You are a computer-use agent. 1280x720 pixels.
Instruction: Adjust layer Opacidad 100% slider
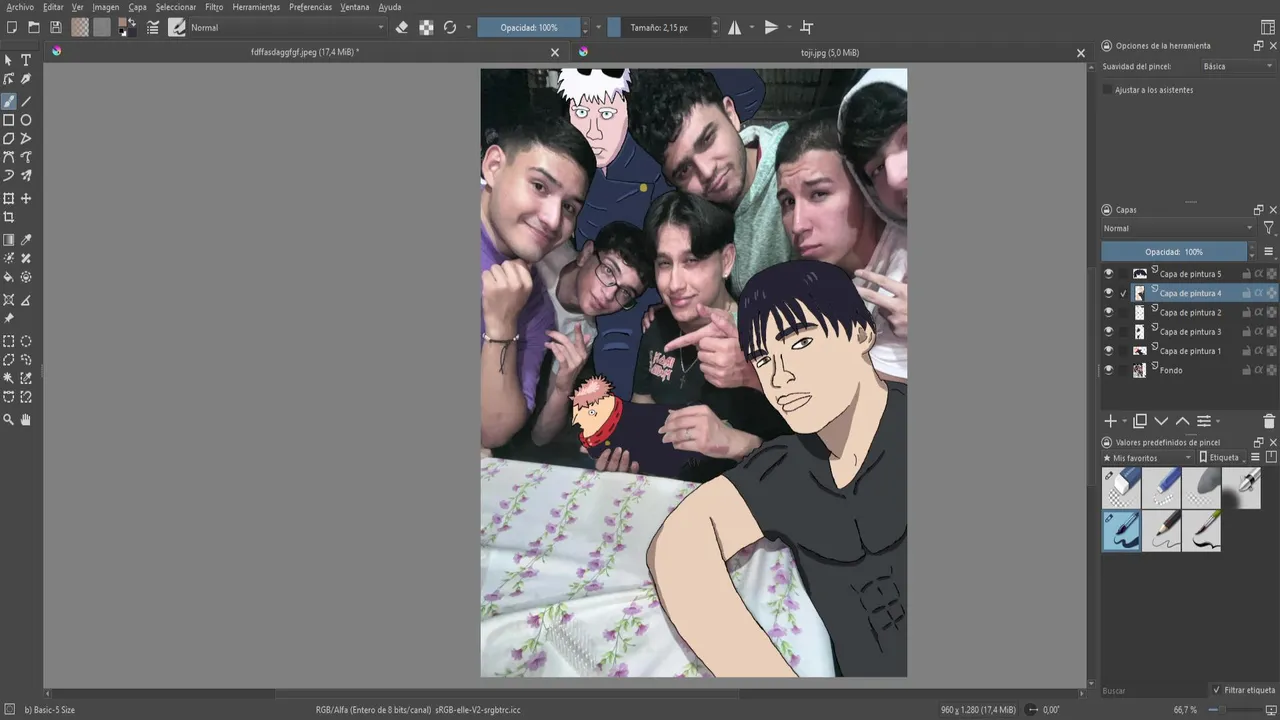pyautogui.click(x=1174, y=252)
